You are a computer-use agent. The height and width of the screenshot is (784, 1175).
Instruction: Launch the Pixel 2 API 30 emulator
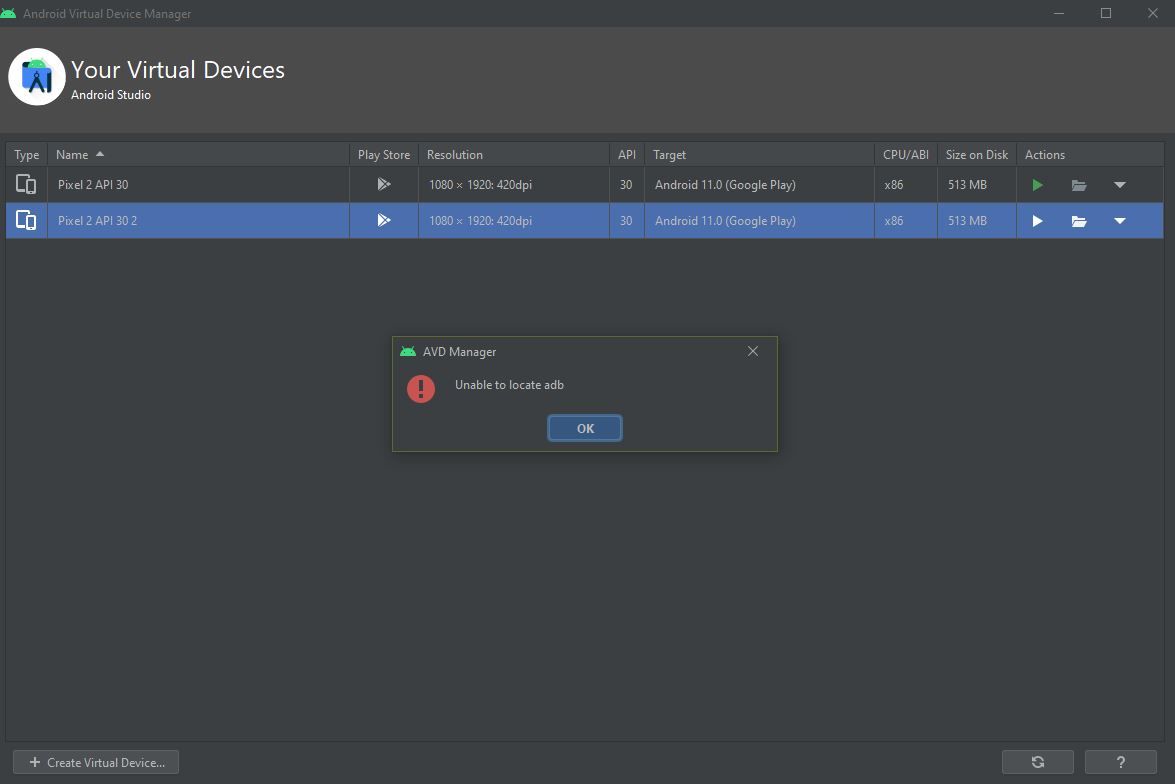point(1037,185)
